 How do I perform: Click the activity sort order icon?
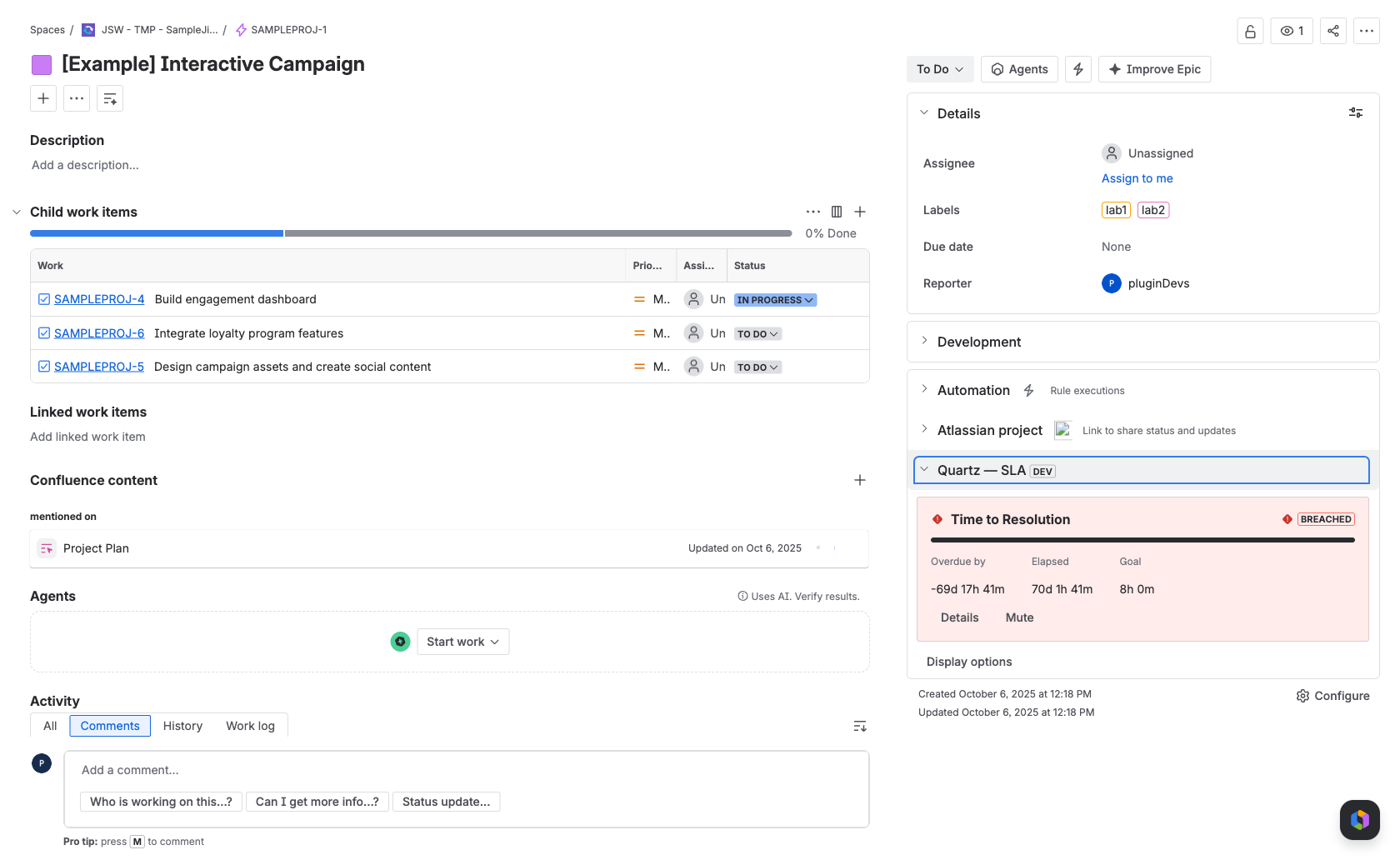click(x=860, y=727)
